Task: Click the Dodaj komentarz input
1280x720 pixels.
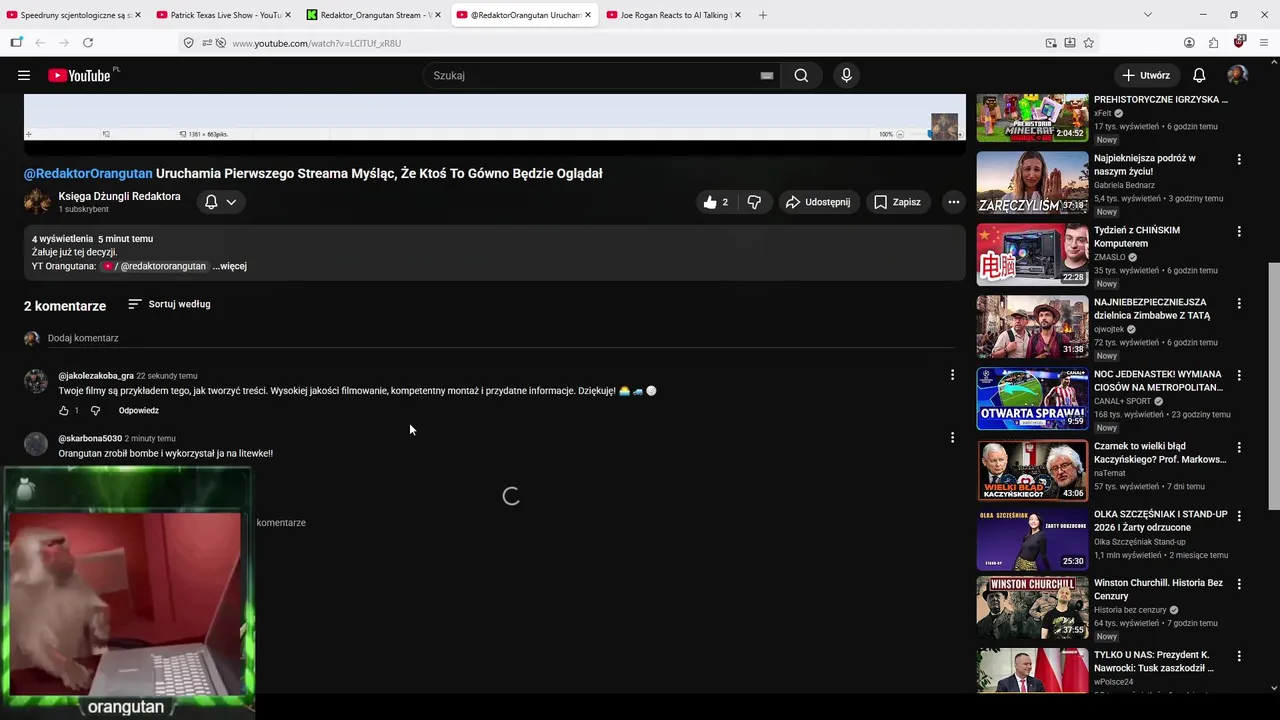Action: 500,338
